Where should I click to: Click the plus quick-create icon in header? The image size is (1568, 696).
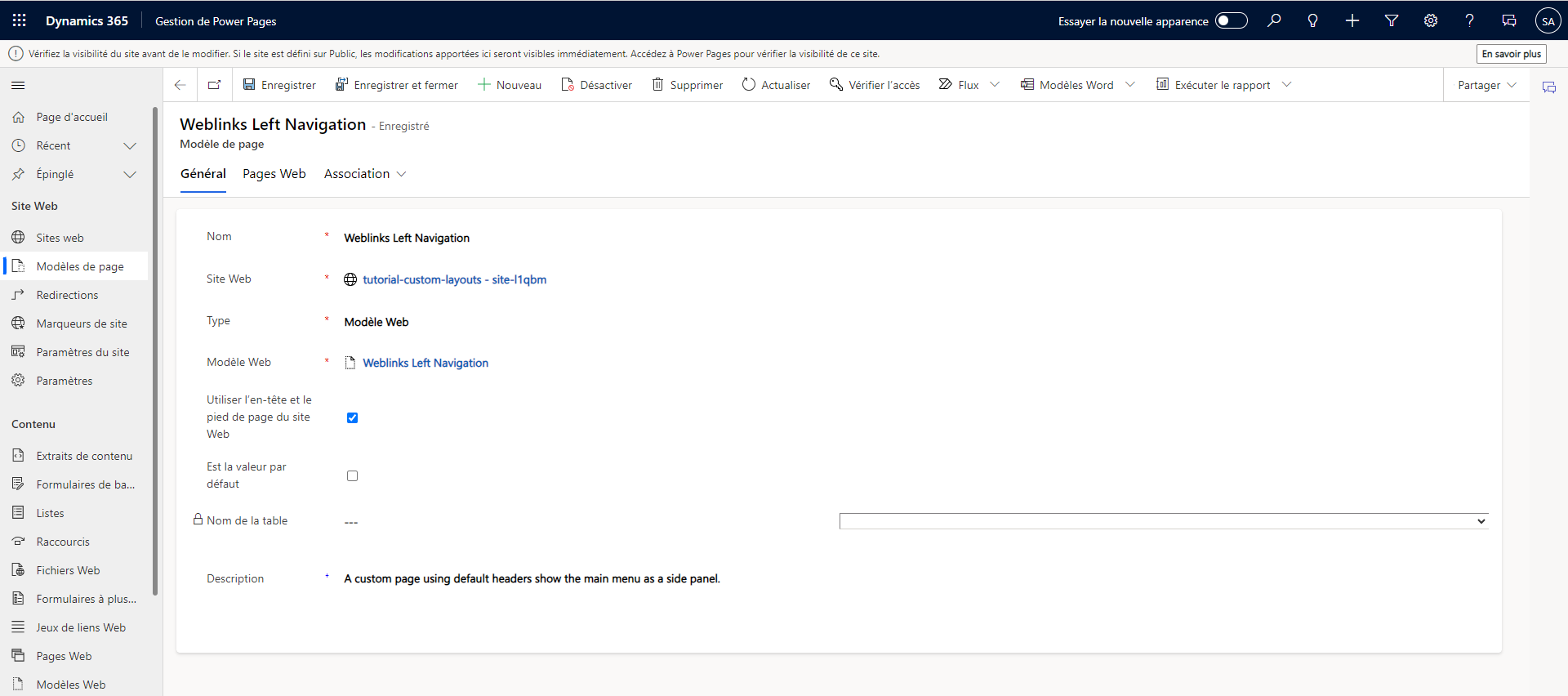click(x=1352, y=20)
